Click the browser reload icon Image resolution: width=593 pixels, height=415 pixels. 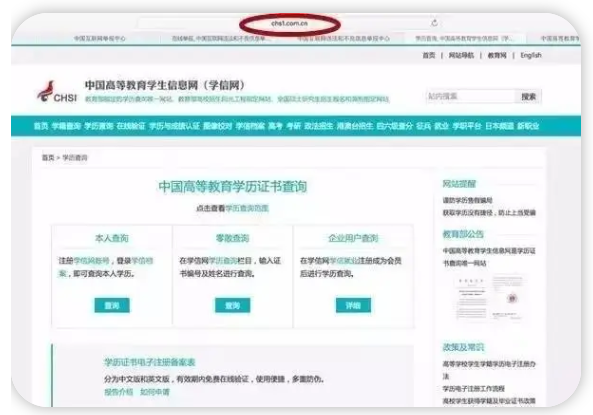[x=434, y=23]
